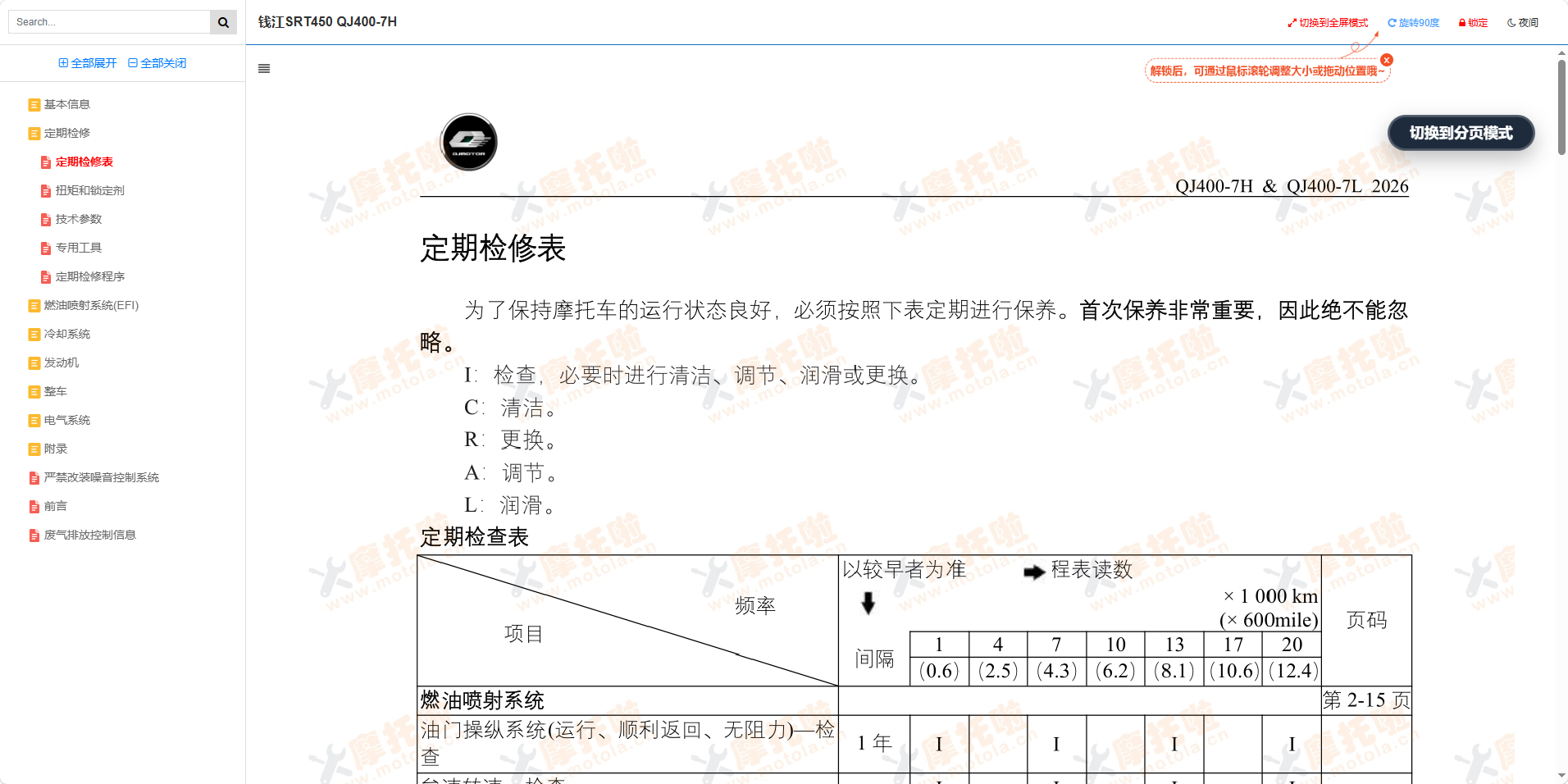Viewport: 1568px width, 784px height.
Task: Rotate the page with 旋转90度
Action: [1414, 23]
